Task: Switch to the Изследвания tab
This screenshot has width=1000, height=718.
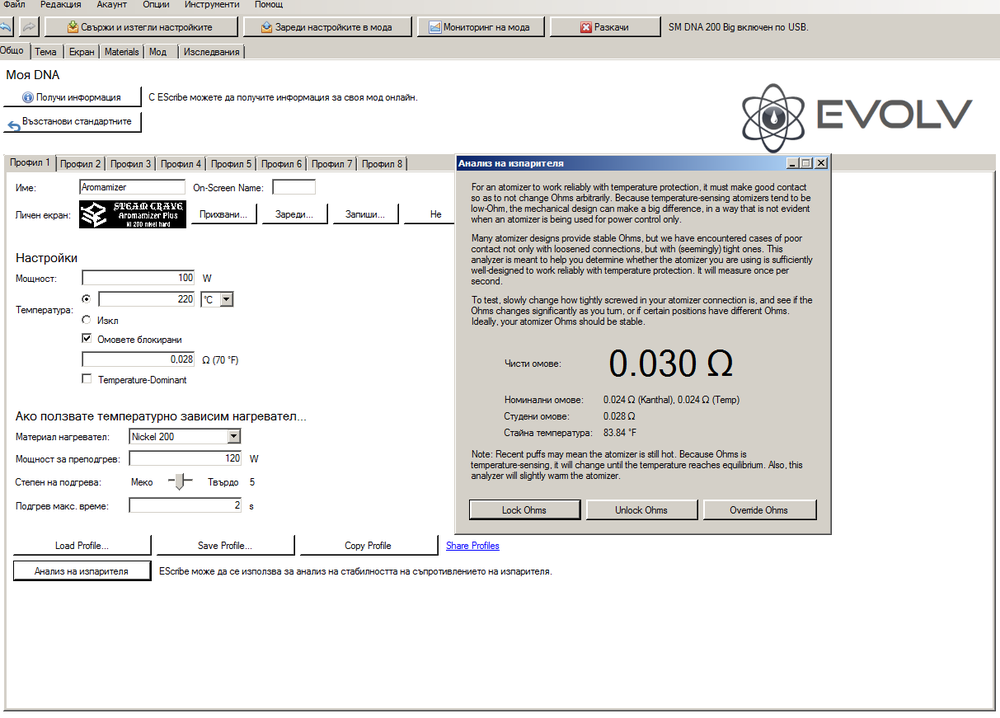Action: click(x=212, y=52)
